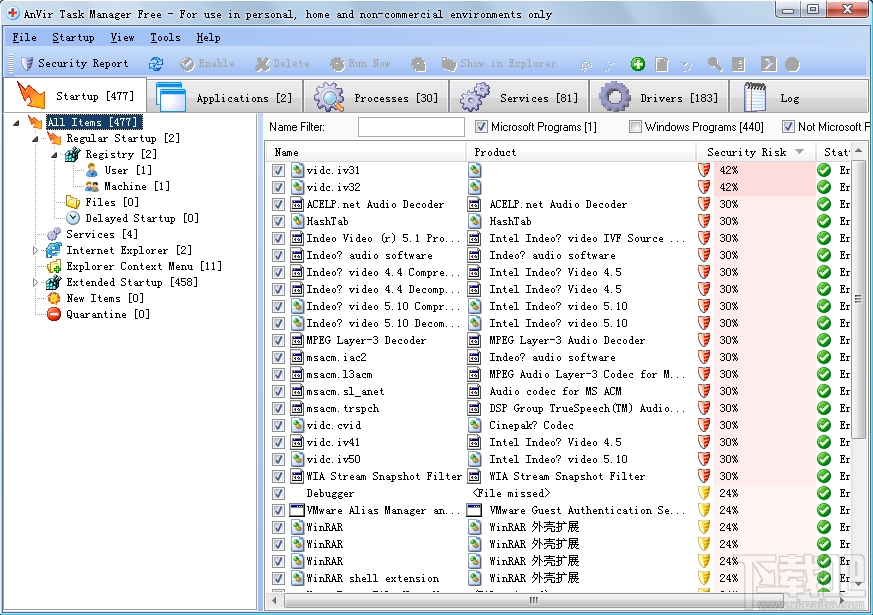This screenshot has width=873, height=615.
Task: Sort by the Security Risk column header
Action: pos(746,152)
